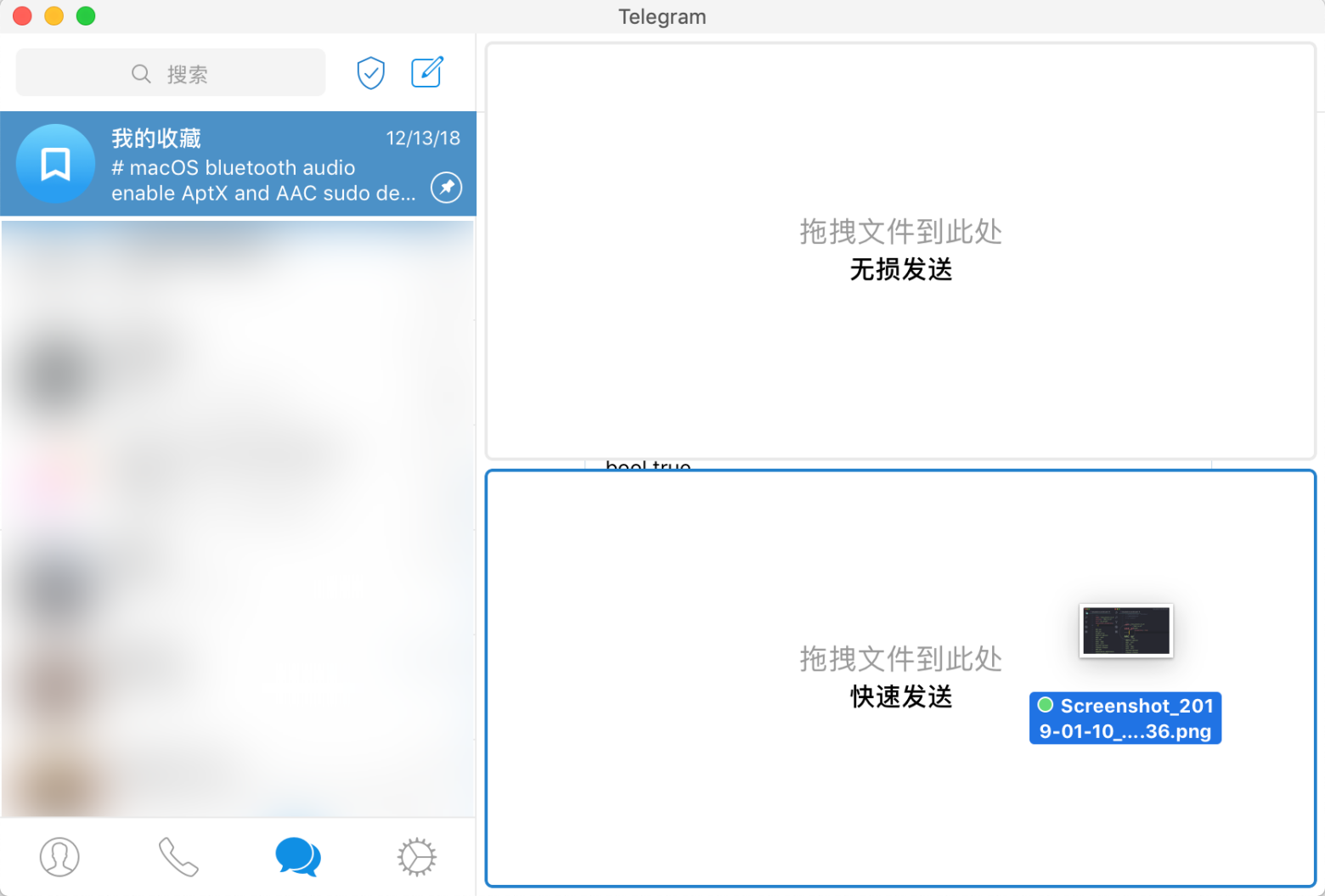Image resolution: width=1325 pixels, height=896 pixels.
Task: Click the pin icon on 我的收藏 chat
Action: 447,187
